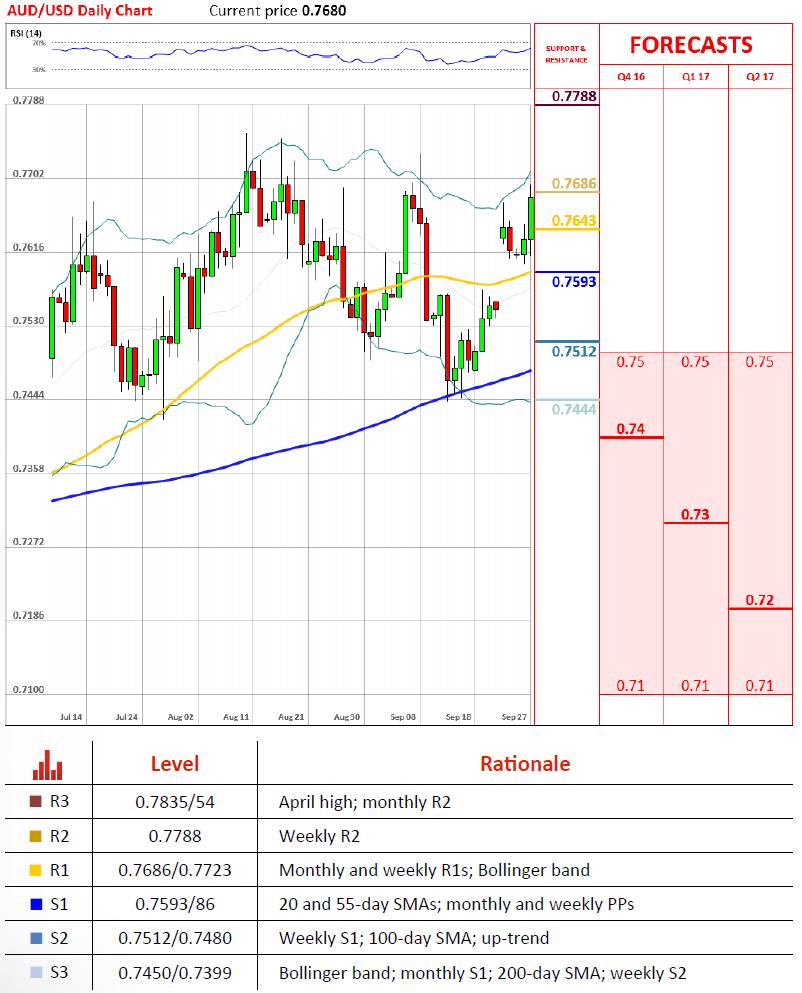802x993 pixels.
Task: Click the 'Q4 16' column header
Action: click(x=631, y=77)
